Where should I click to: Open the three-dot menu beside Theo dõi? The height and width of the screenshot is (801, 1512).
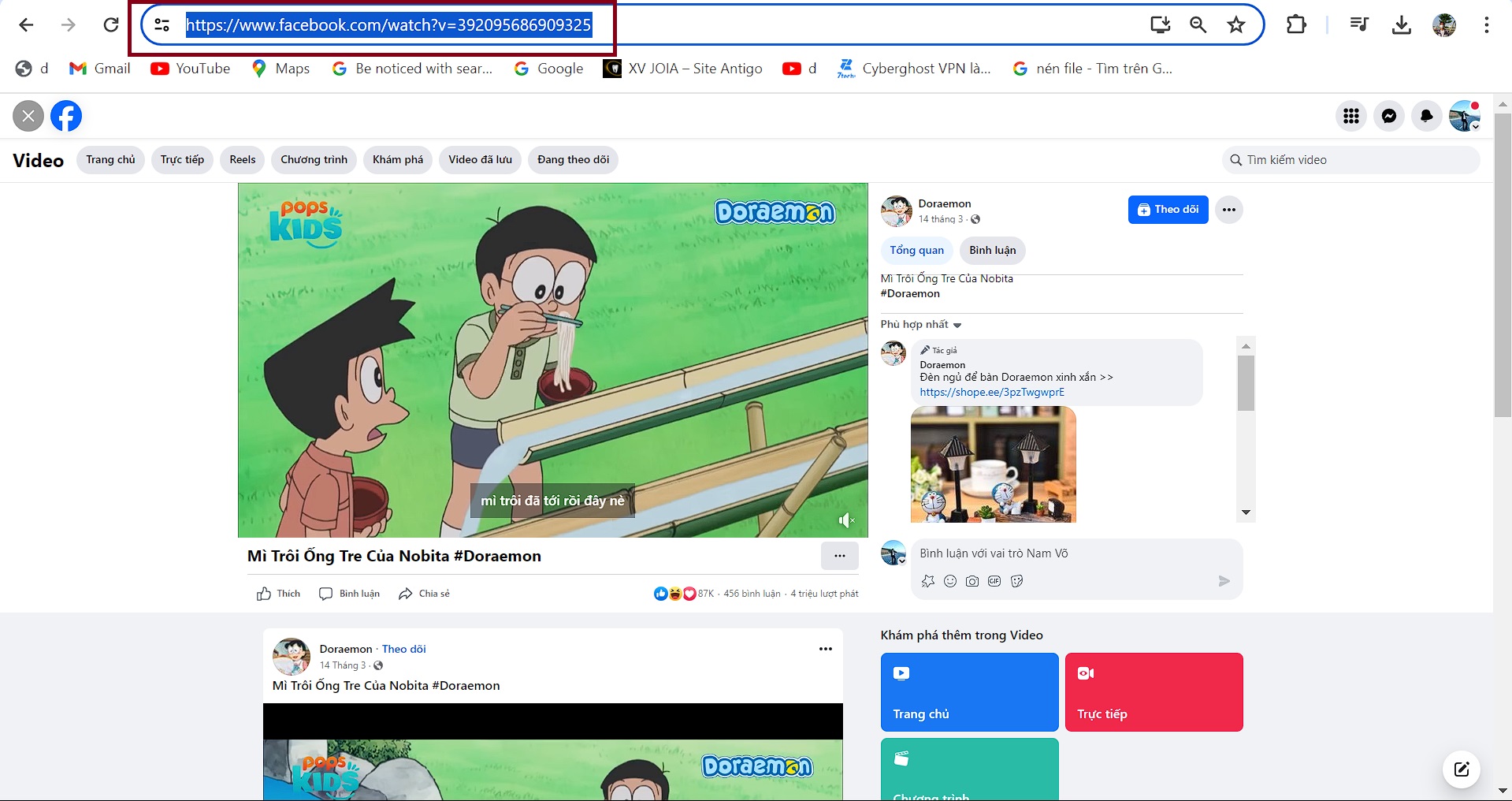pos(1229,210)
